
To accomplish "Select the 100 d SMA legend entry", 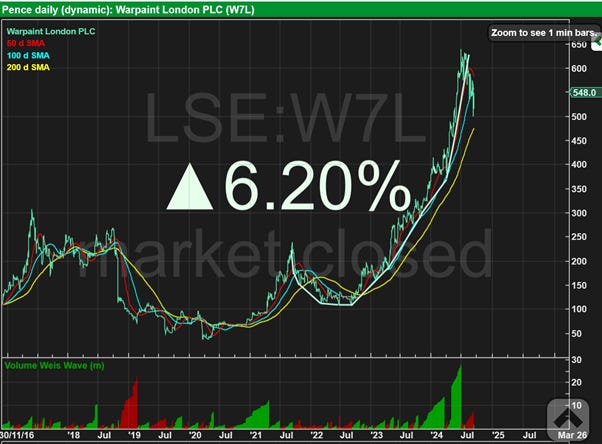I will tap(28, 55).
